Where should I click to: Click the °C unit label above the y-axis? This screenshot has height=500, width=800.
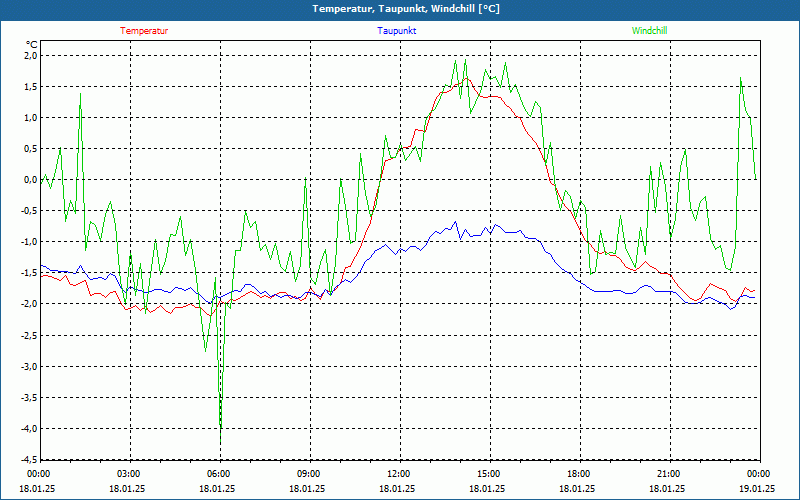[x=31, y=44]
